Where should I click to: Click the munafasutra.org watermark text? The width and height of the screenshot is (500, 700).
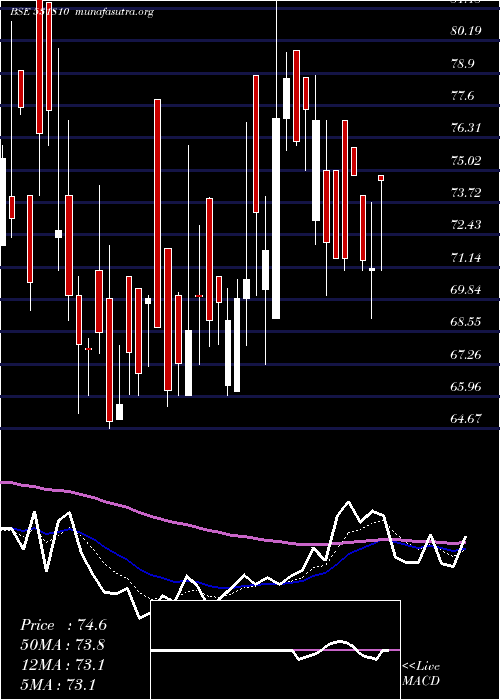(x=114, y=12)
